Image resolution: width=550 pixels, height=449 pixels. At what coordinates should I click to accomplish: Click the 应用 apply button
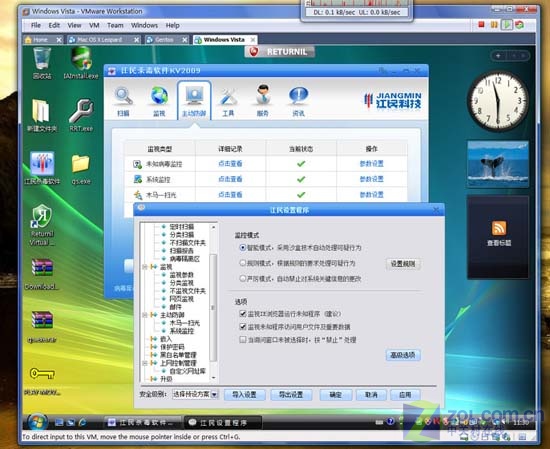pyautogui.click(x=405, y=395)
